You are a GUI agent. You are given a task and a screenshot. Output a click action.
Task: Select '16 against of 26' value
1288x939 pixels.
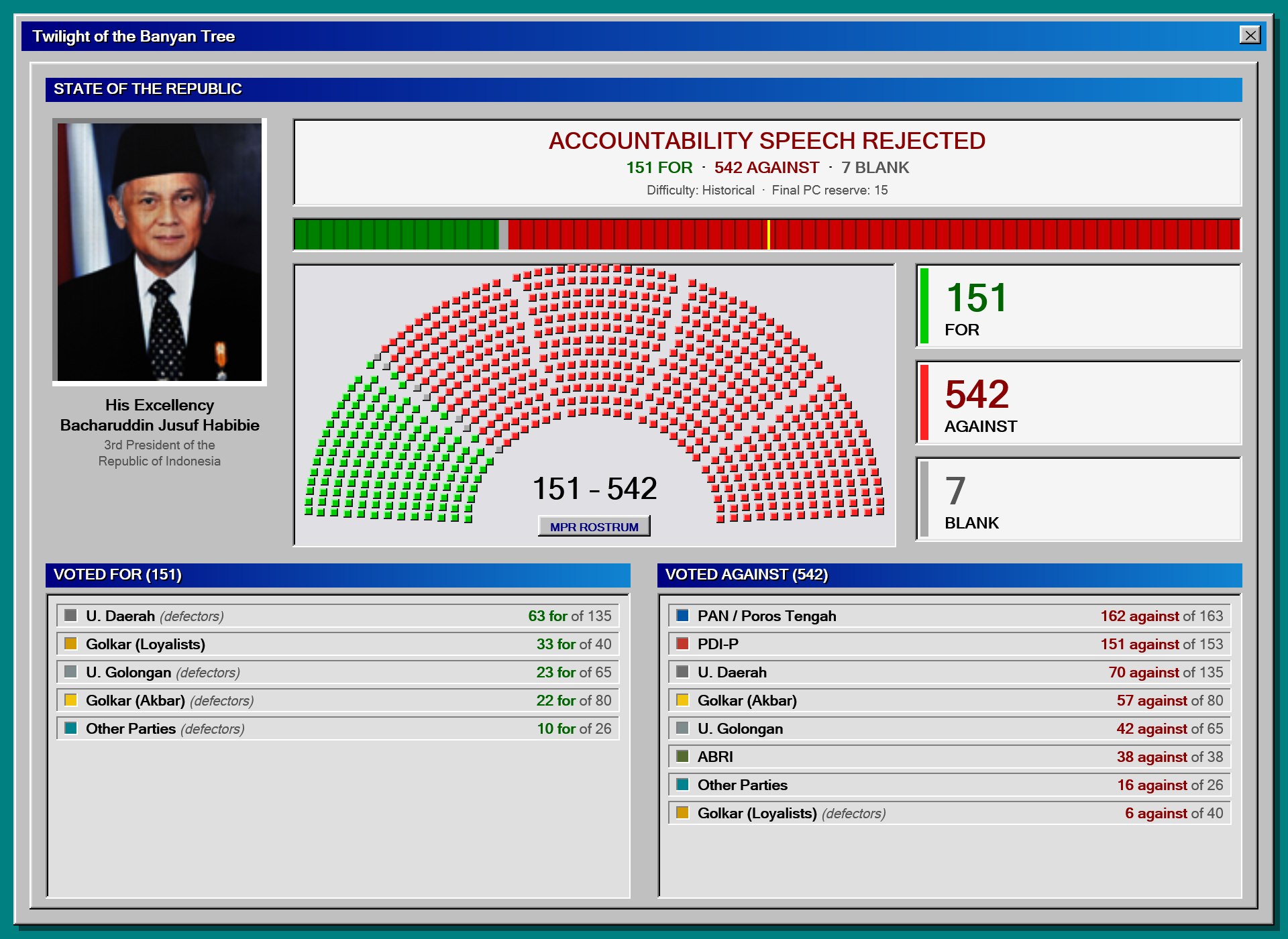[1169, 785]
